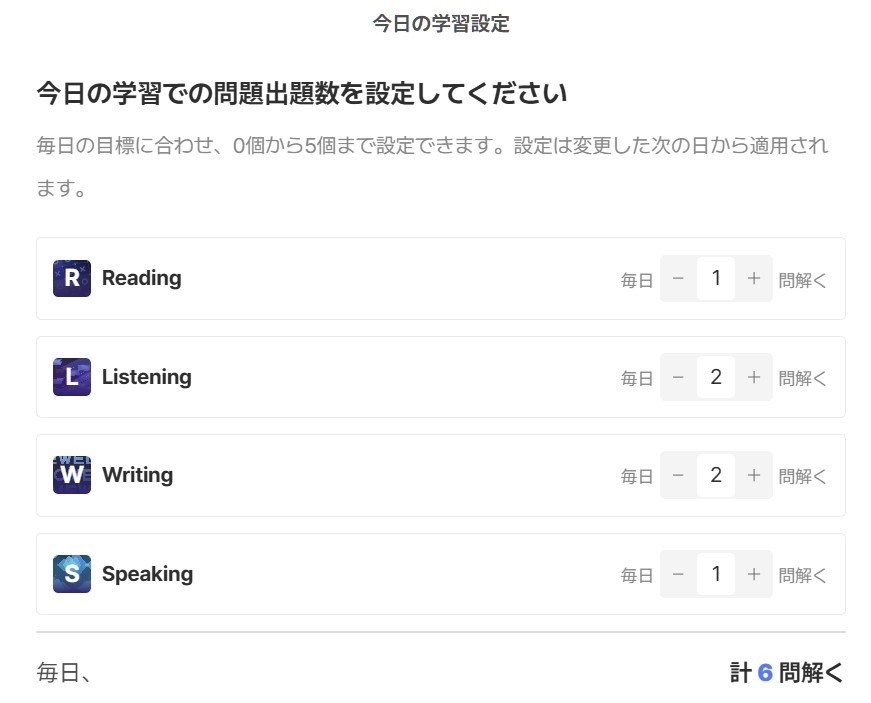Select the Speaking count number field
Viewport: 871px width, 703px height.
tap(716, 574)
